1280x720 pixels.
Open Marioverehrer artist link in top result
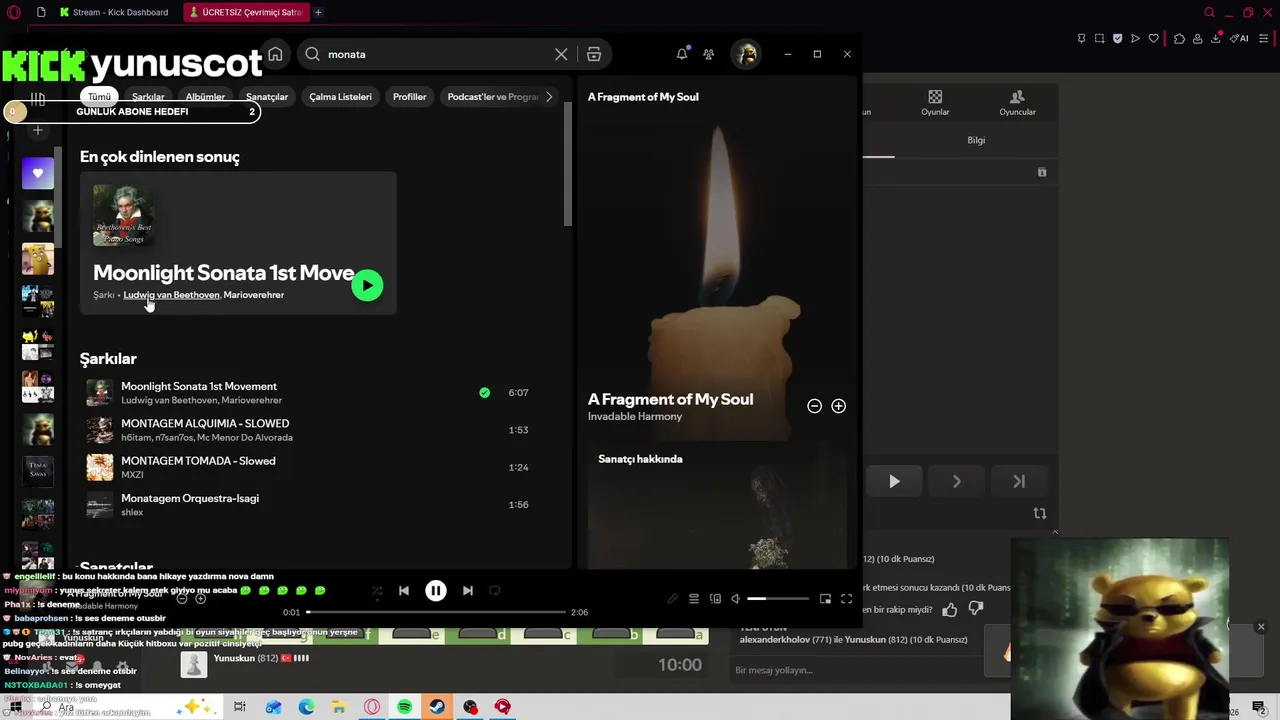(x=254, y=295)
